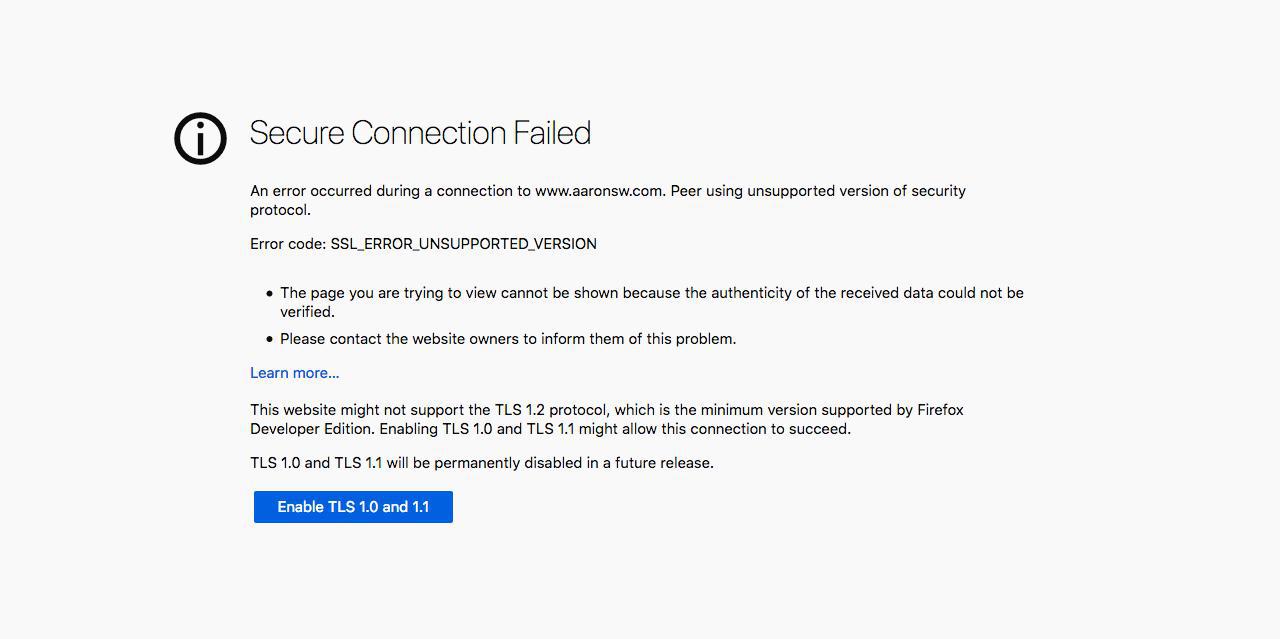The height and width of the screenshot is (639, 1280).
Task: Select the SSL_ERROR_UNSUPPORTED_VERSION error code text
Action: coord(464,244)
